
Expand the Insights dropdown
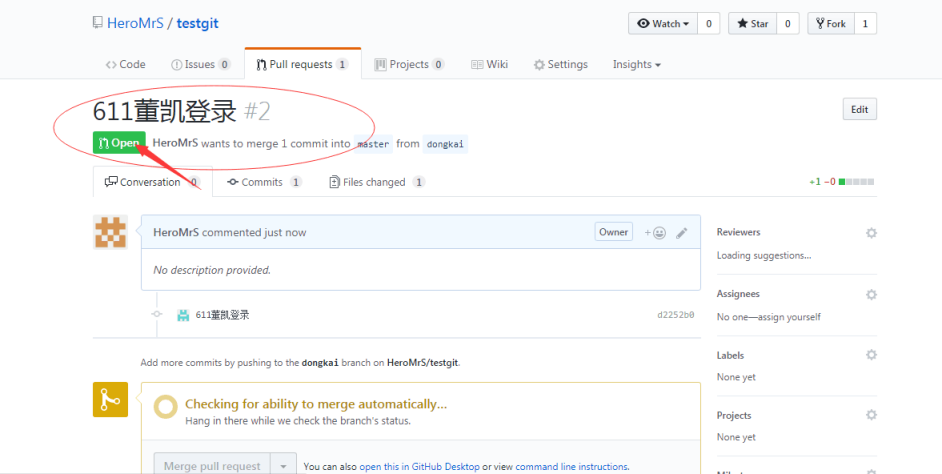(x=637, y=64)
